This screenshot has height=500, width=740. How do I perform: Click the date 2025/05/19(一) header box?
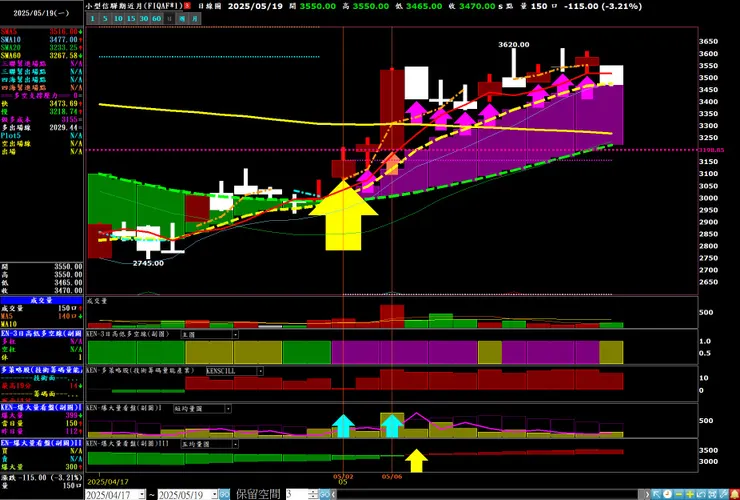point(41,13)
